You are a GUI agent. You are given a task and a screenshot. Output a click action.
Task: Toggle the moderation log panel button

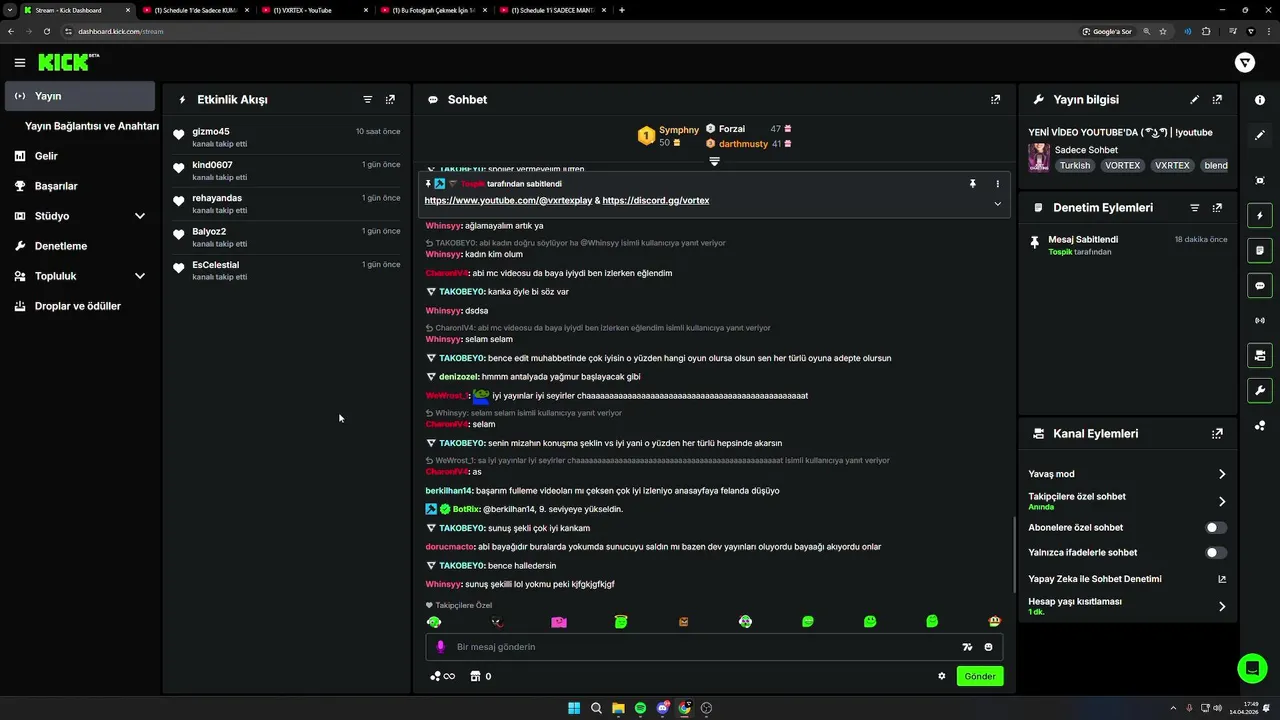pos(1260,250)
